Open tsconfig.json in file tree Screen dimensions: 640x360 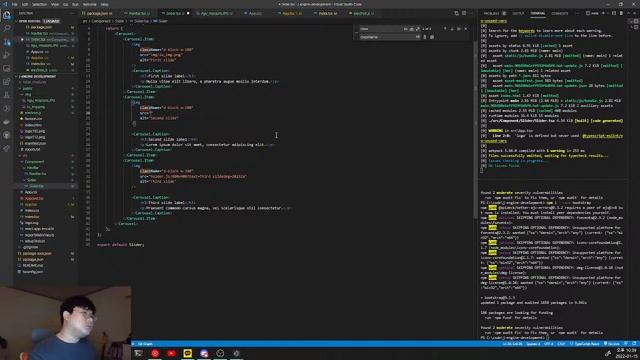point(33,271)
